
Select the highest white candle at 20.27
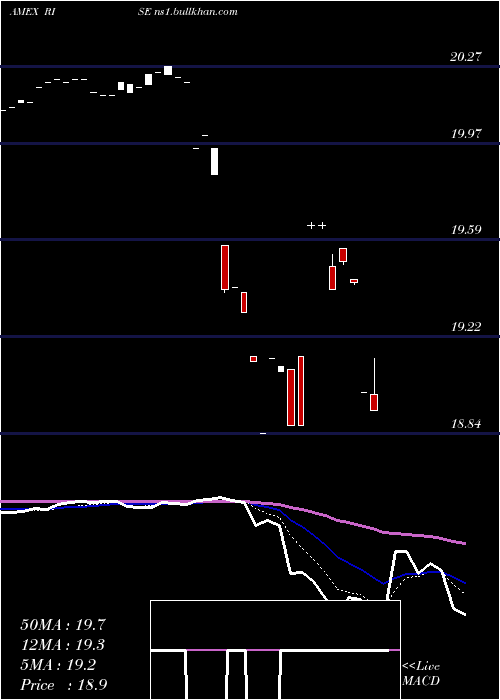pos(168,71)
